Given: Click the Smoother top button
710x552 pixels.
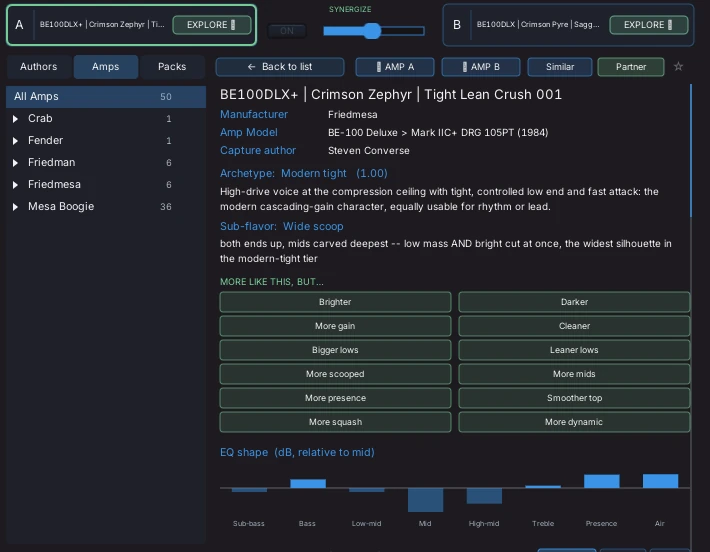Looking at the screenshot, I should point(574,398).
